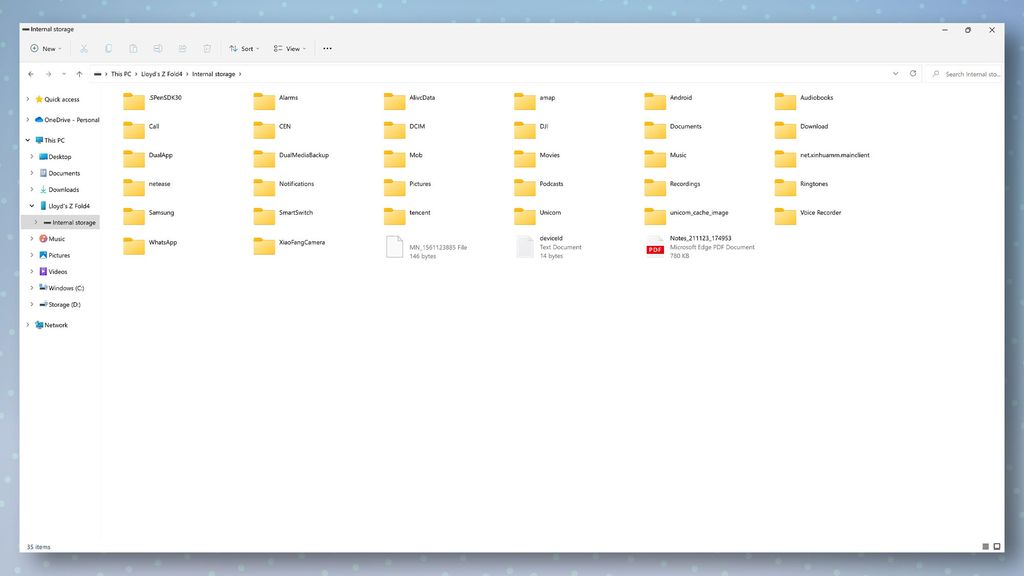Click the Paste icon in the toolbar

click(132, 48)
